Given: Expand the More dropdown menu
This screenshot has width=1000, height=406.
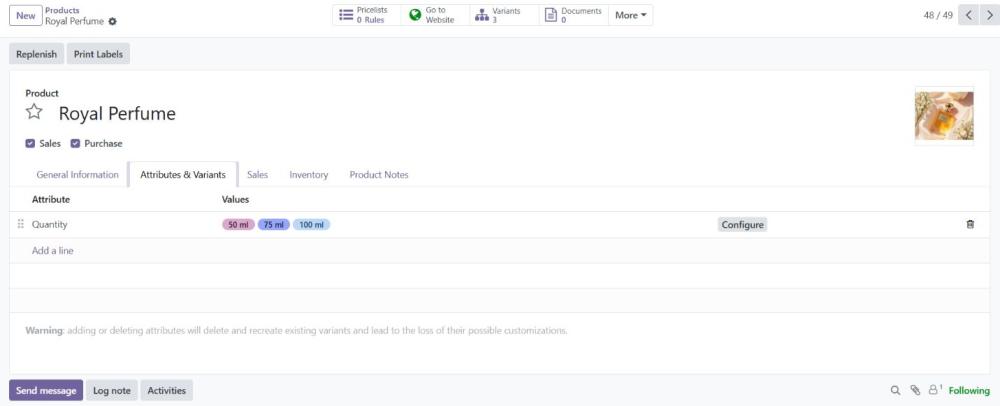Looking at the screenshot, I should [630, 15].
